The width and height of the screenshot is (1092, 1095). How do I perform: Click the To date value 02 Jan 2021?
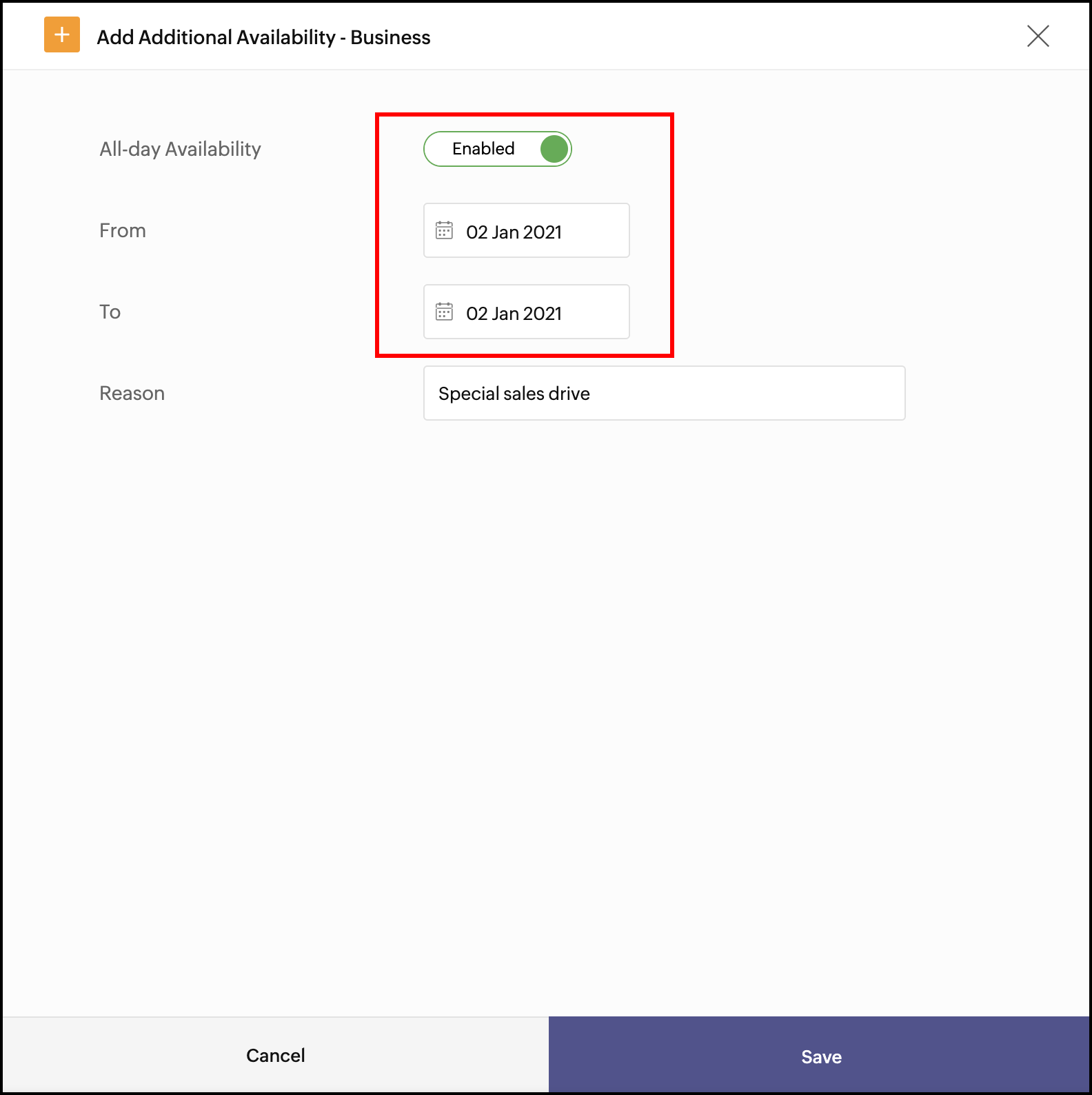click(x=514, y=314)
